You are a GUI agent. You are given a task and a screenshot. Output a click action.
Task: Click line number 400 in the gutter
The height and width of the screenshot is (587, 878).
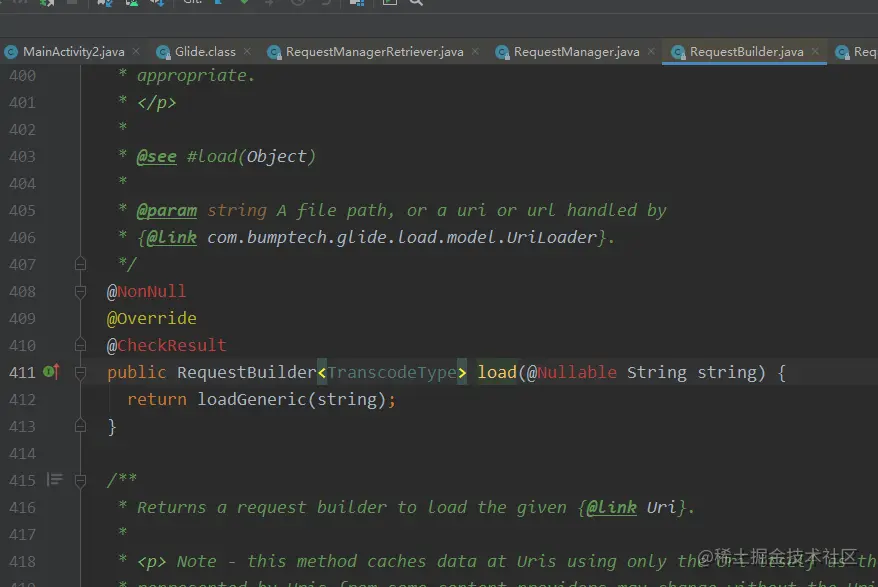point(22,76)
